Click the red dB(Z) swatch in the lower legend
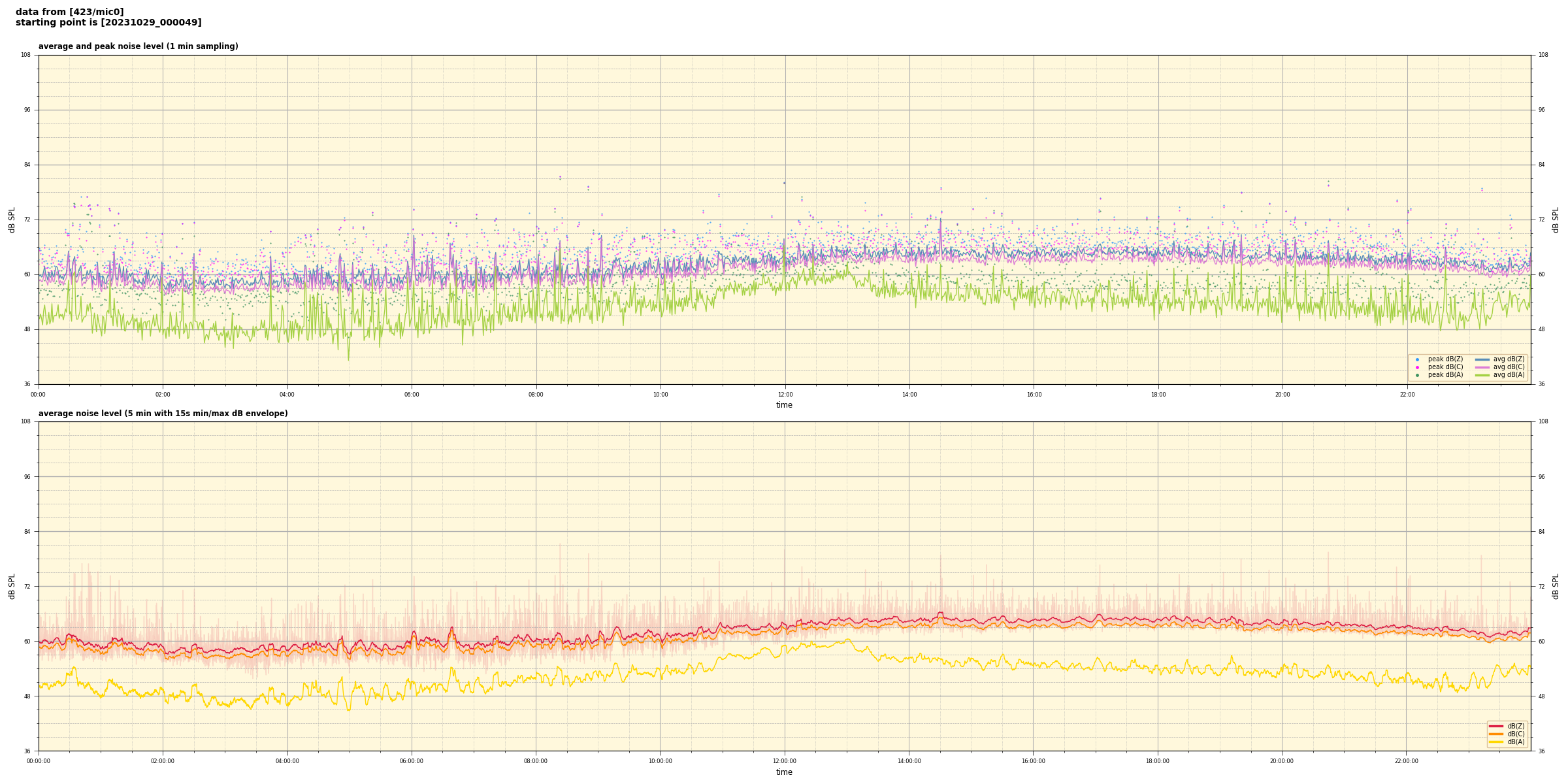Image resolution: width=1568 pixels, height=784 pixels. (x=1496, y=726)
